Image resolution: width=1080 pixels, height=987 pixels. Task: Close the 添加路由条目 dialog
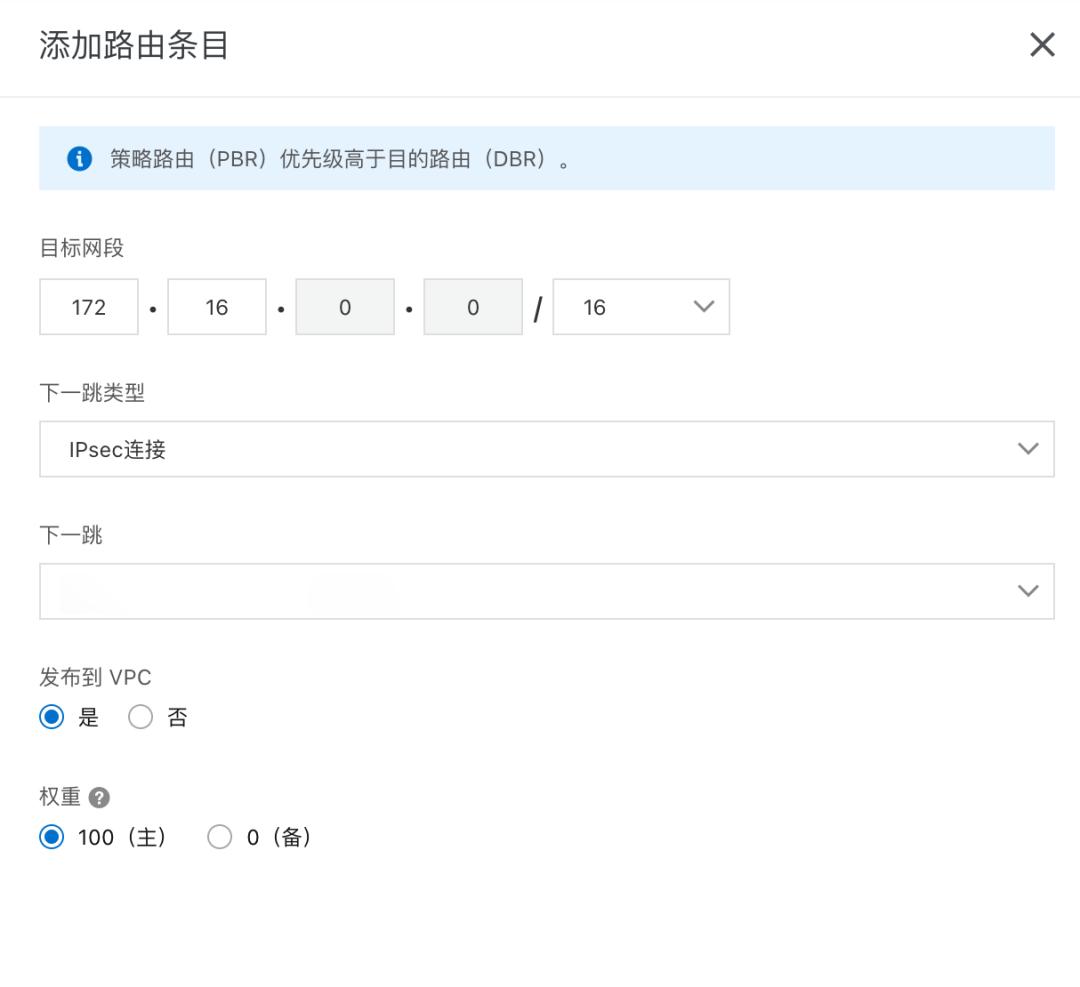[1042, 44]
